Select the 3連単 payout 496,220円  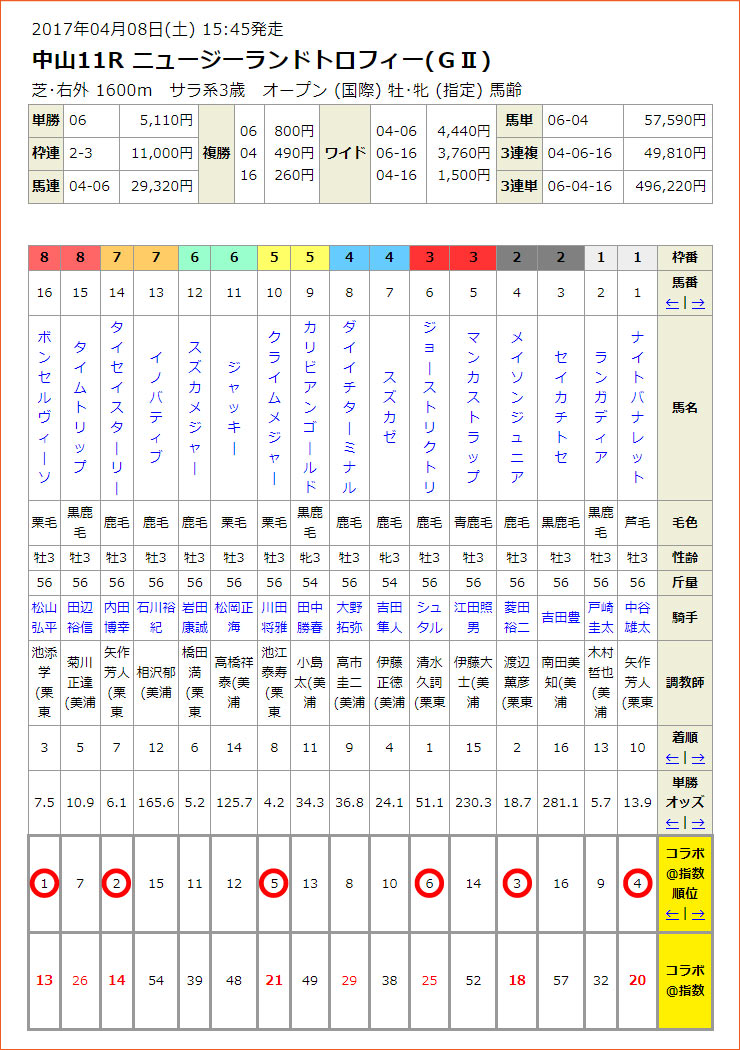click(x=671, y=186)
